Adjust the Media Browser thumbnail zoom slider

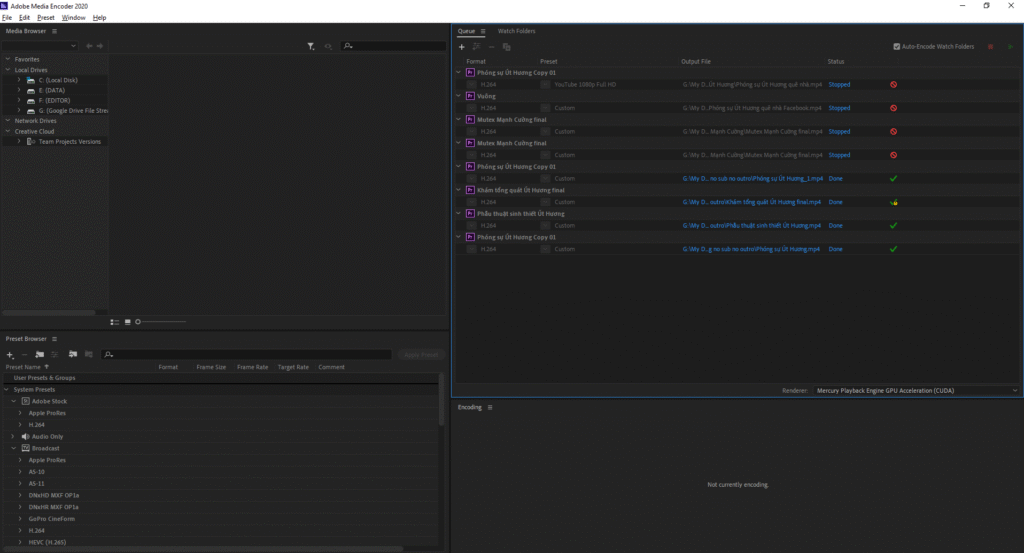pyautogui.click(x=161, y=322)
